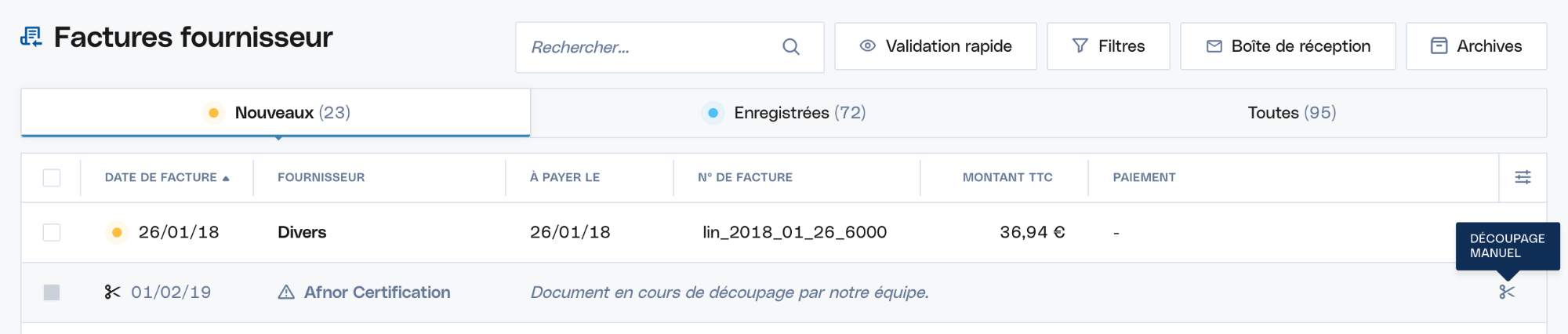Check the Divers invoice row checkbox
This screenshot has height=334, width=1568.
point(52,233)
